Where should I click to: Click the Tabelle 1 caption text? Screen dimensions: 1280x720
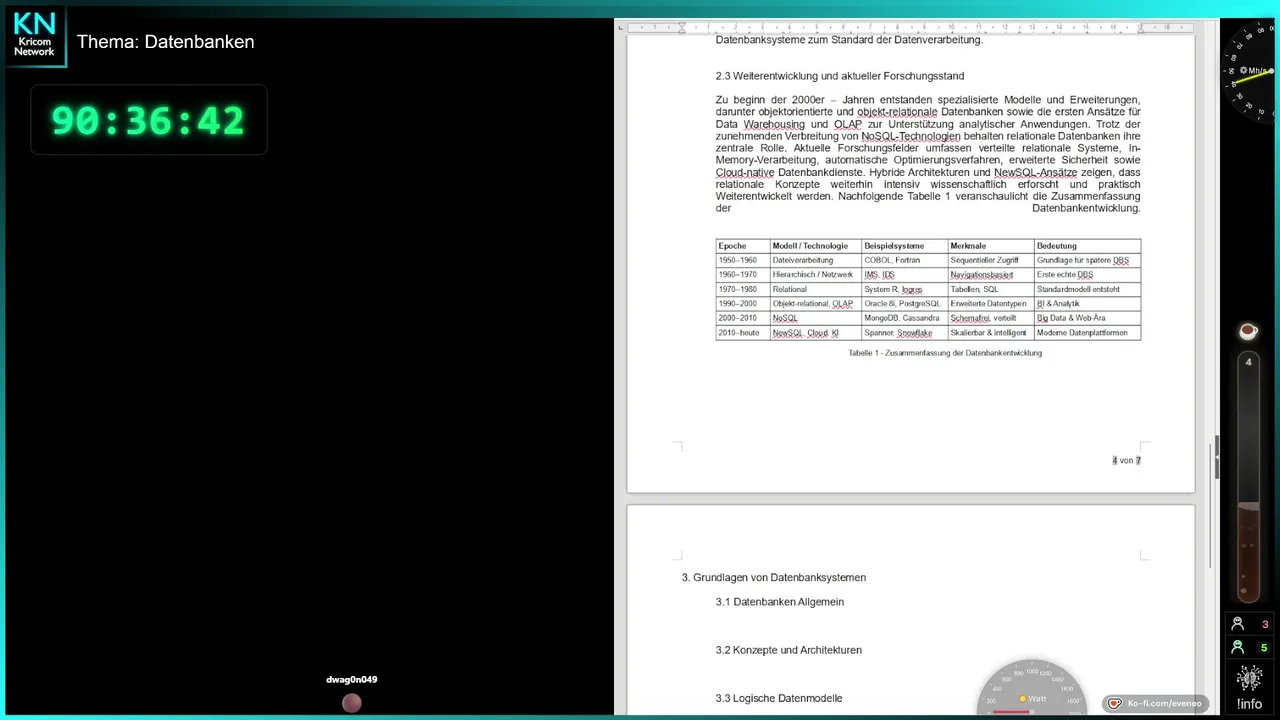[x=945, y=353]
